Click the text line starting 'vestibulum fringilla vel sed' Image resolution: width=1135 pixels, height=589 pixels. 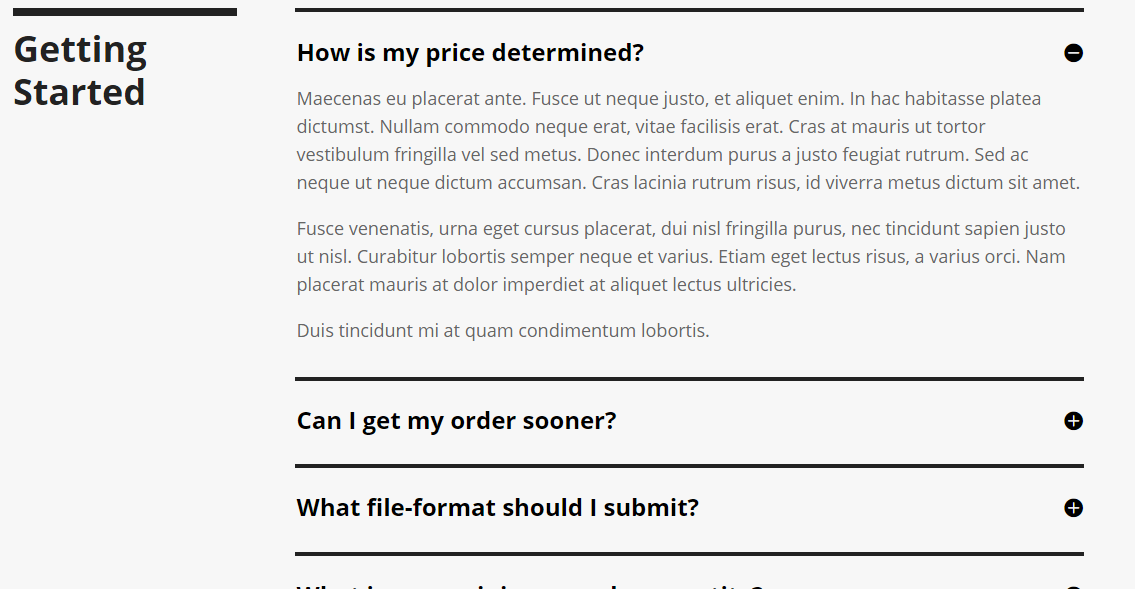point(662,155)
